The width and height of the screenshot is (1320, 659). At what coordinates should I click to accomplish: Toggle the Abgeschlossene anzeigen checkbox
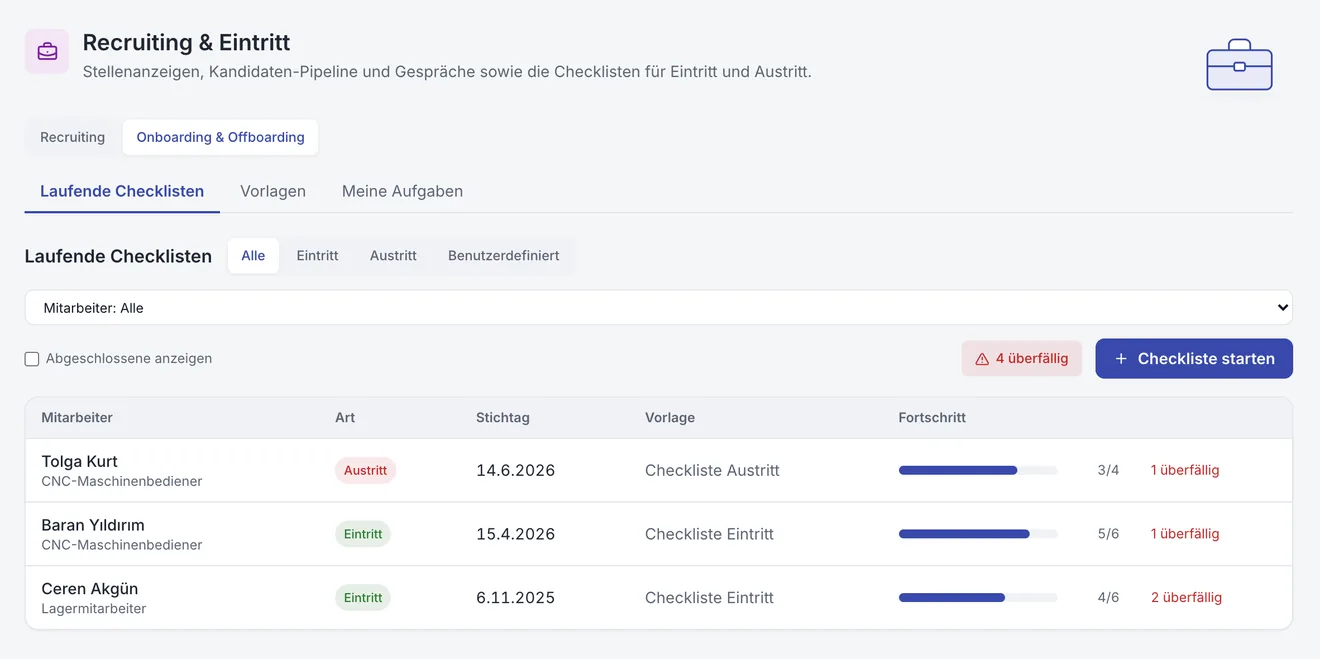coord(32,359)
